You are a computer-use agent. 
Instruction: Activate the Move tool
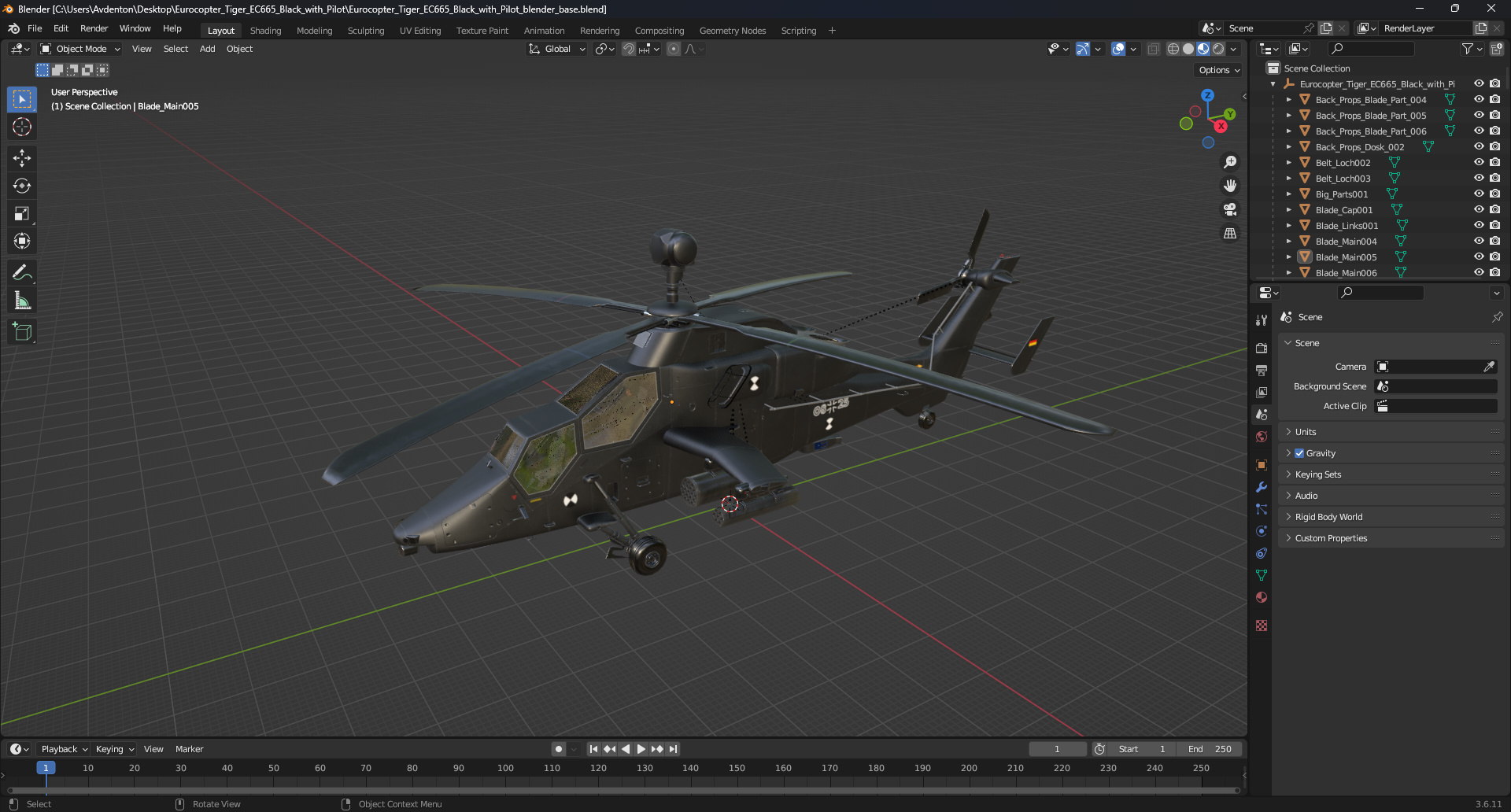[22, 158]
